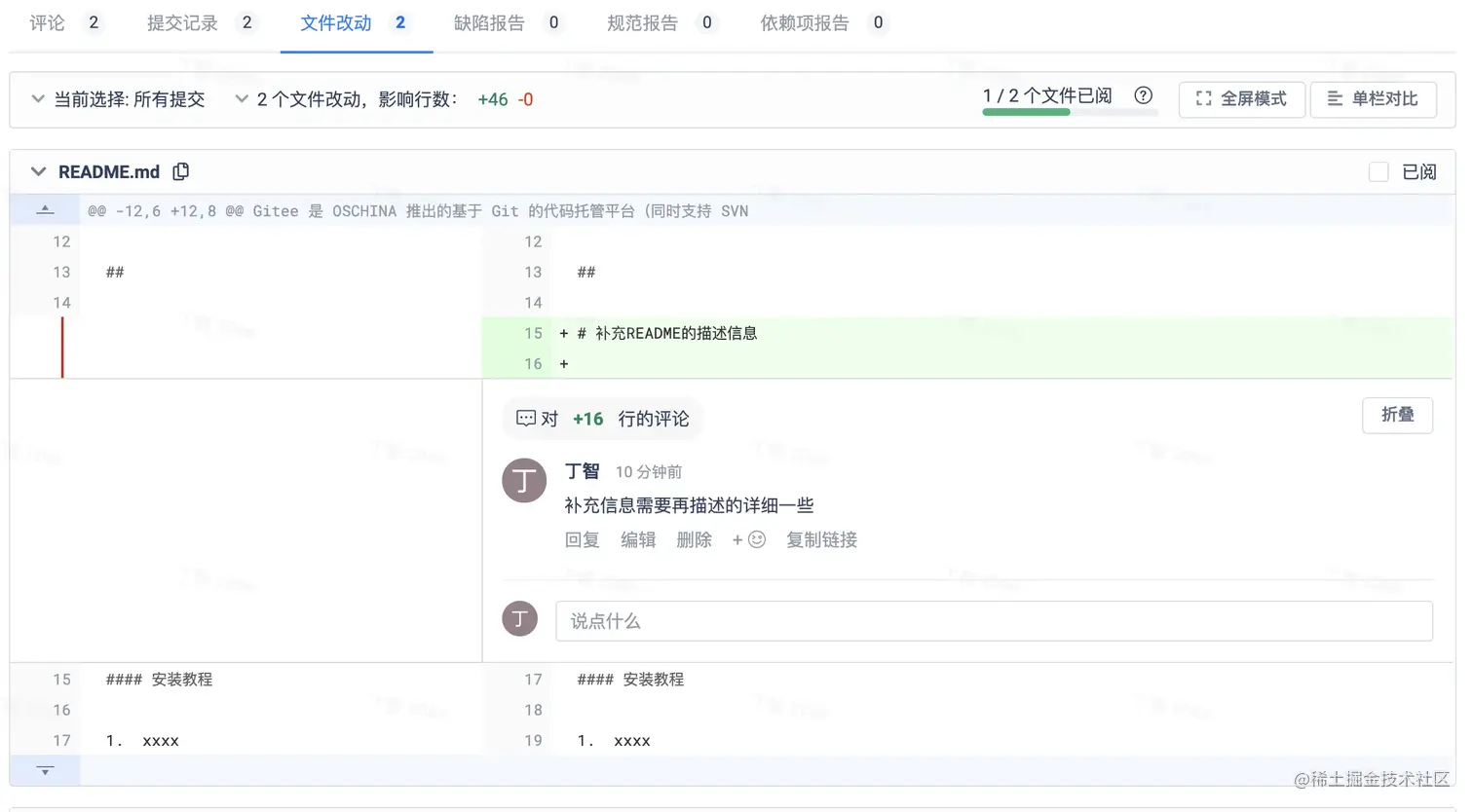Mark README.md as 已阅 checkbox
The image size is (1473, 812).
(1379, 172)
